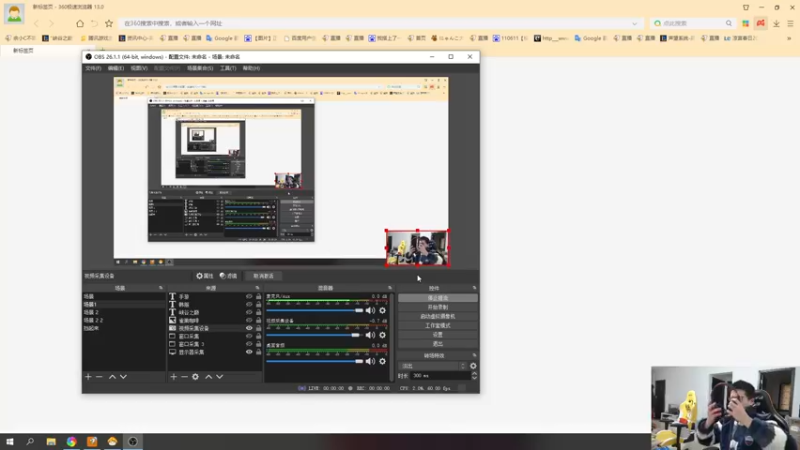Image resolution: width=800 pixels, height=450 pixels.
Task: Add a new scene in Scenes panel
Action: point(88,377)
